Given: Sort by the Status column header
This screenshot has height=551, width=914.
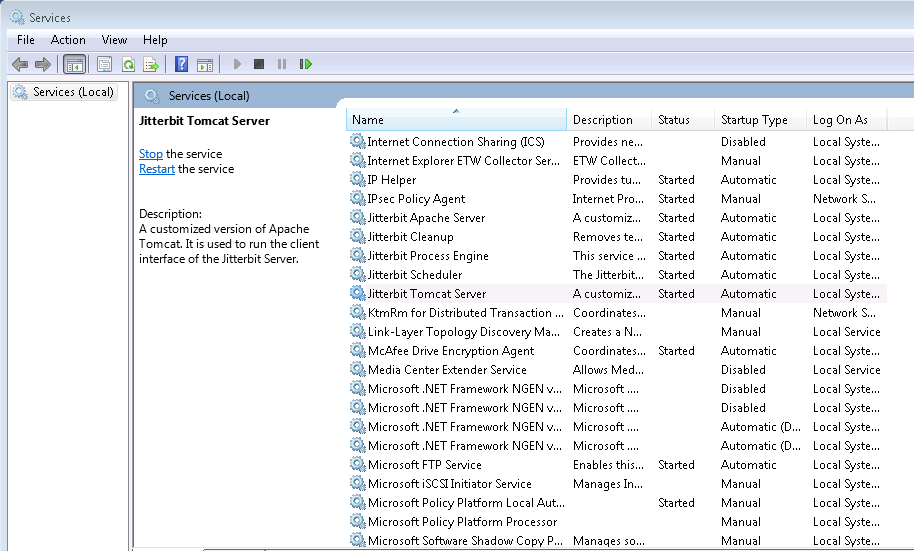Looking at the screenshot, I should 674,120.
